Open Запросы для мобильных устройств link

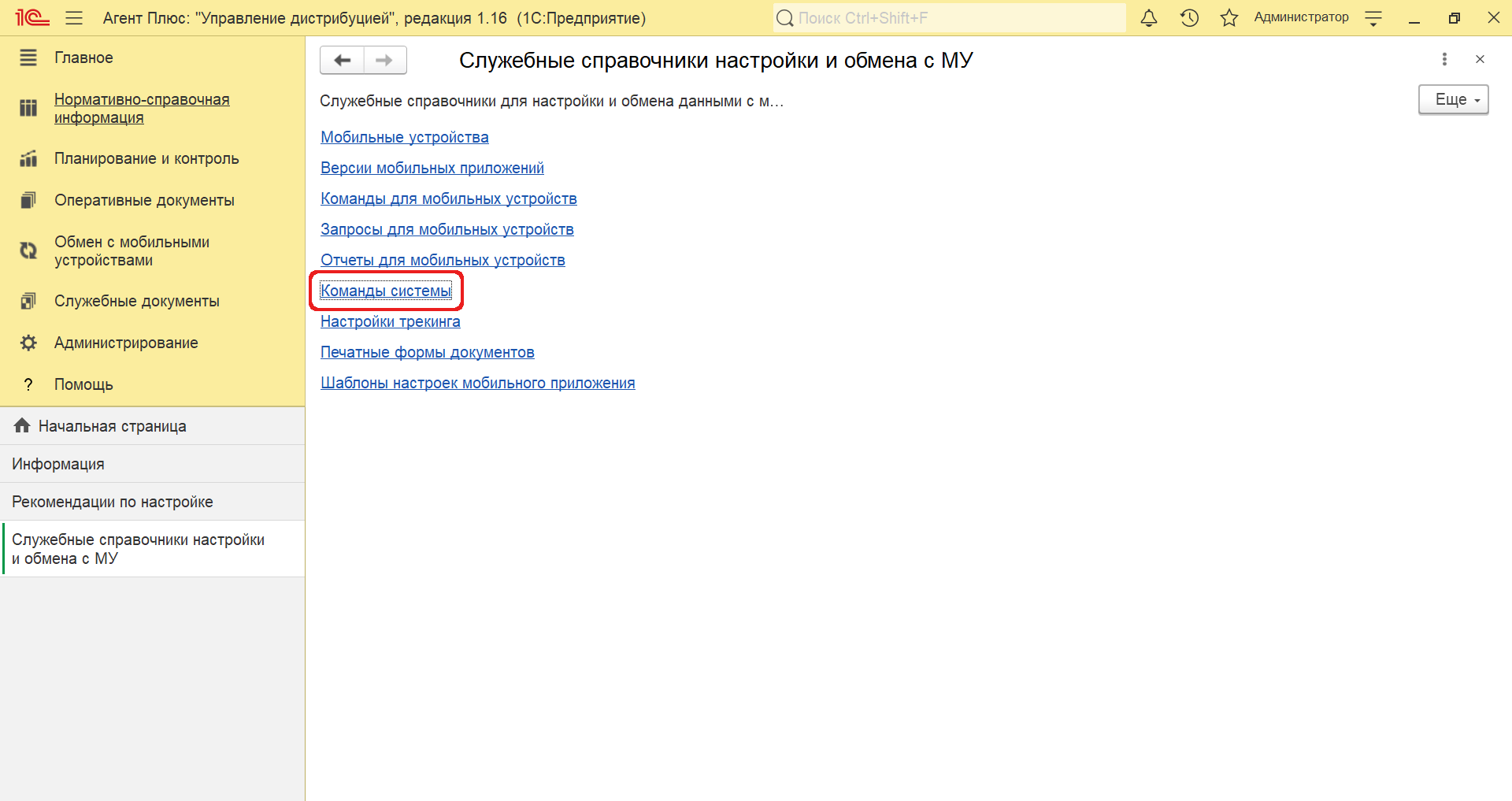(447, 229)
